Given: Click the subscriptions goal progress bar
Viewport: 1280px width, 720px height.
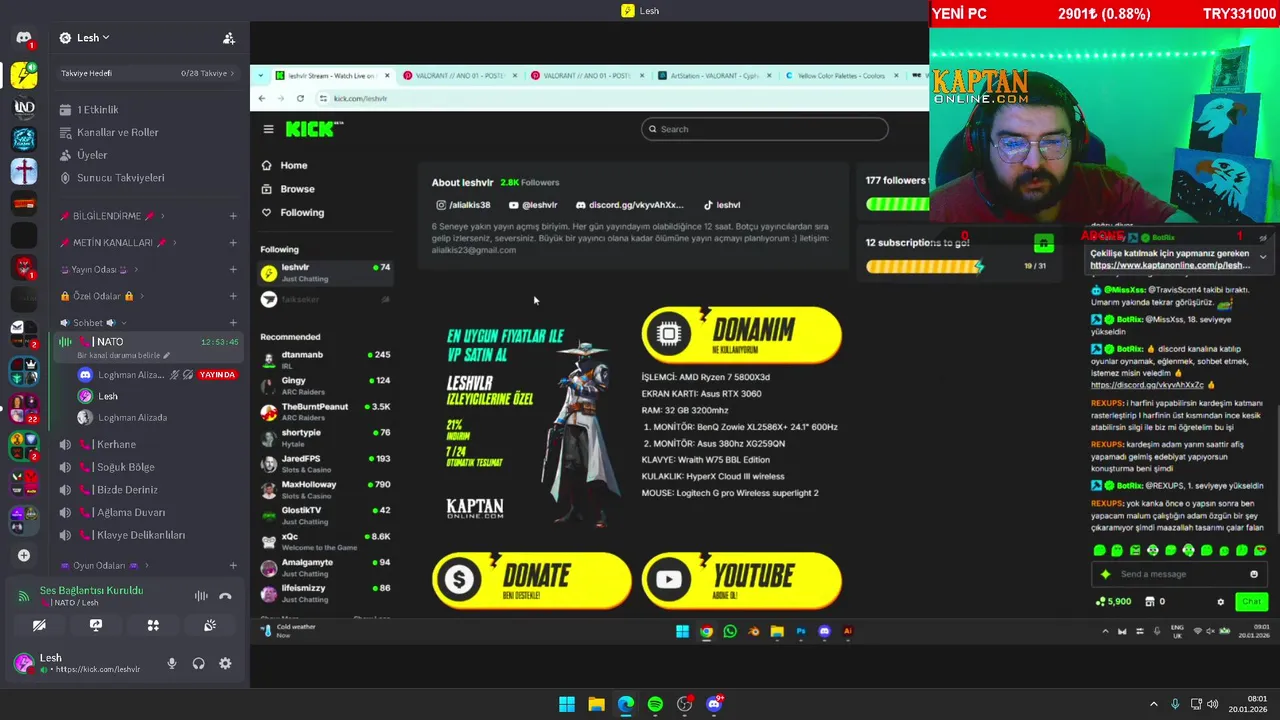Looking at the screenshot, I should click(925, 266).
